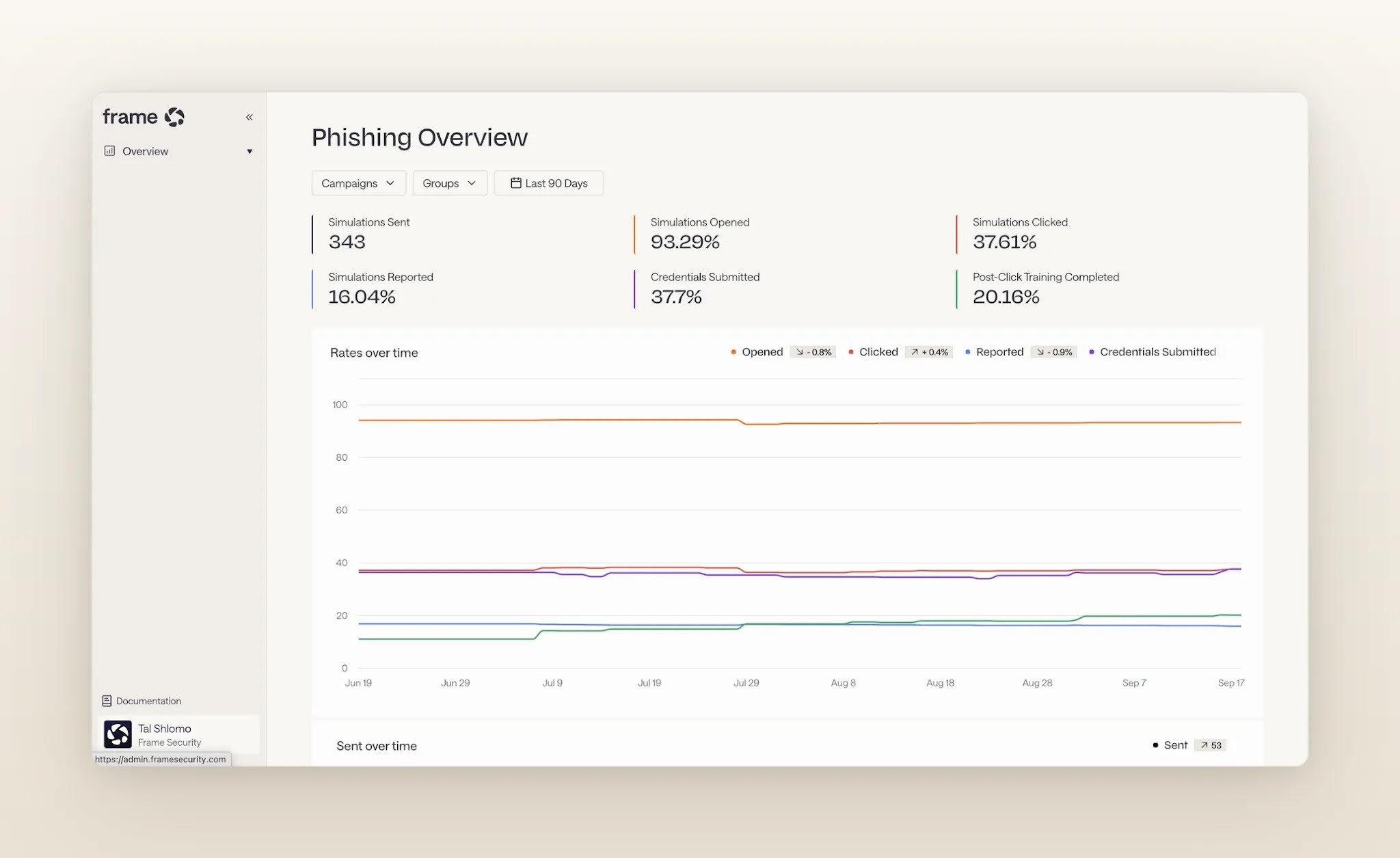1400x858 pixels.
Task: Click the Overview chart icon in sidebar
Action: click(x=109, y=151)
